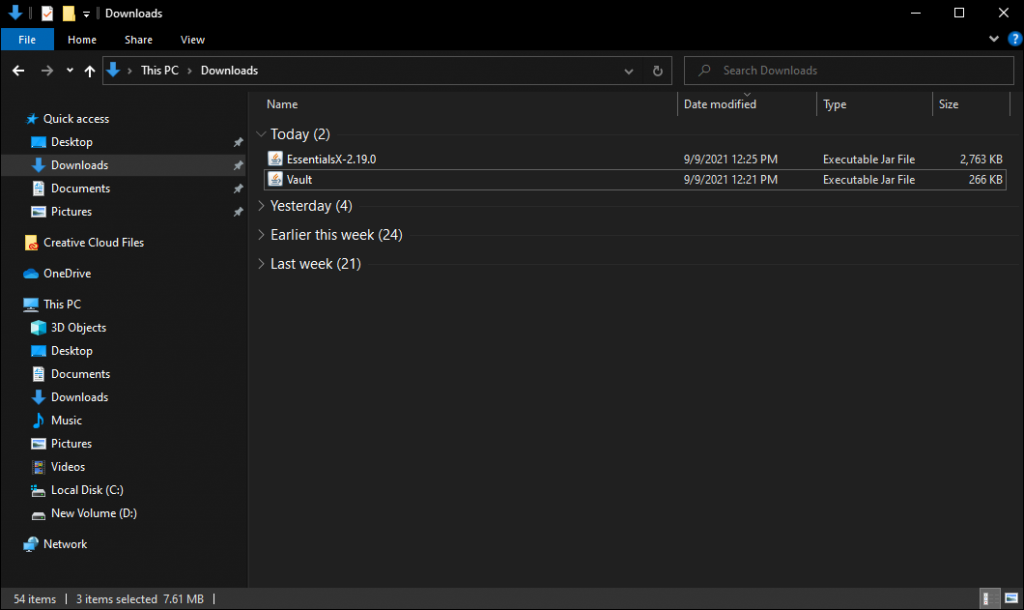Expand the Earlier this week (24) group
1024x610 pixels.
pos(261,234)
